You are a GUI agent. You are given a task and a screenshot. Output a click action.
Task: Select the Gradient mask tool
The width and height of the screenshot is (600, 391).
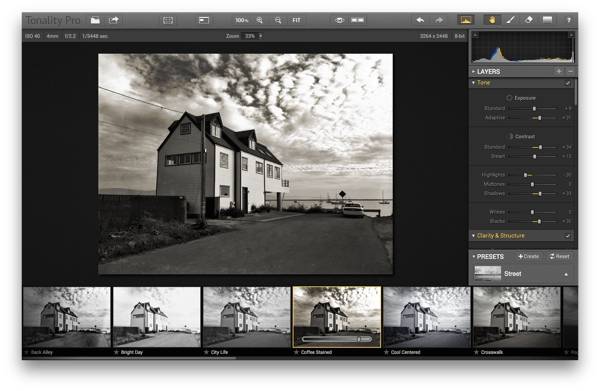coord(548,20)
